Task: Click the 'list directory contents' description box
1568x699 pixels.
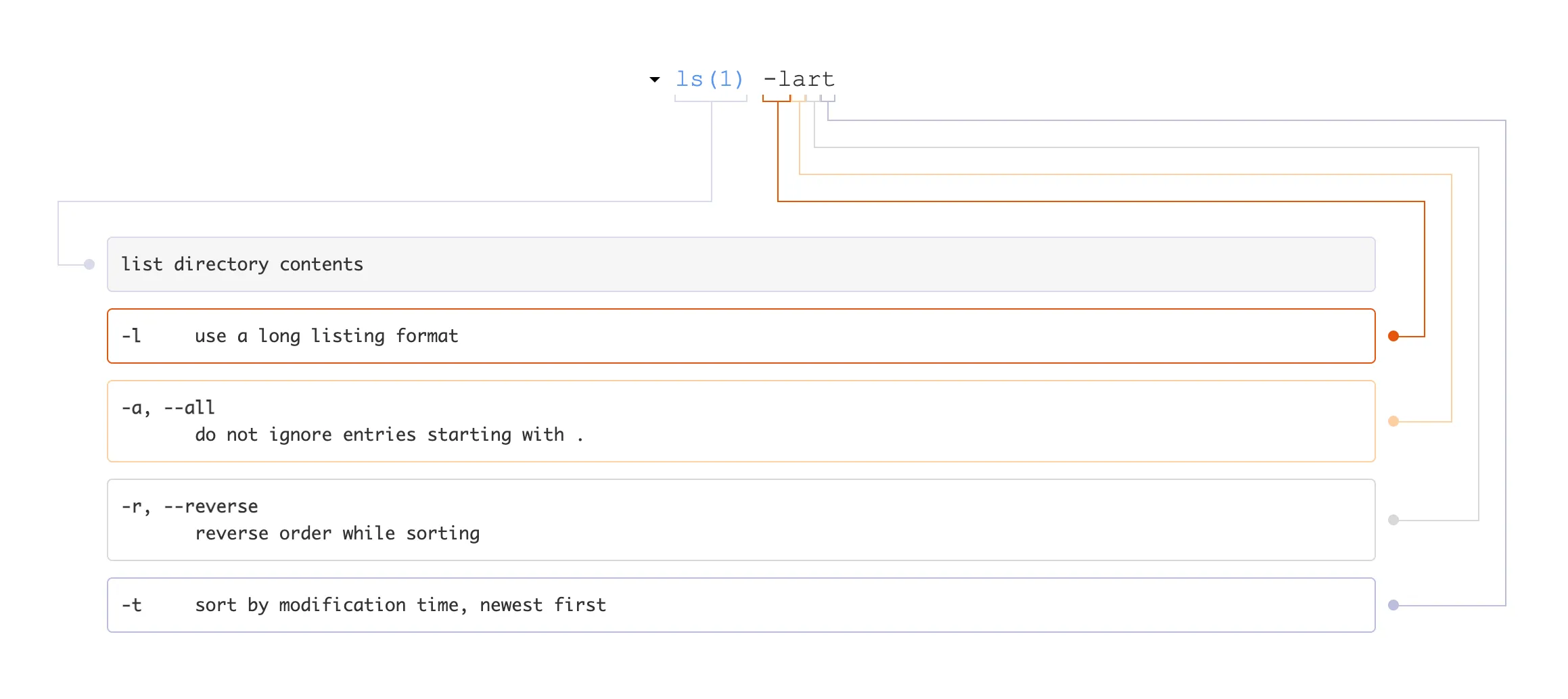Action: pos(741,264)
